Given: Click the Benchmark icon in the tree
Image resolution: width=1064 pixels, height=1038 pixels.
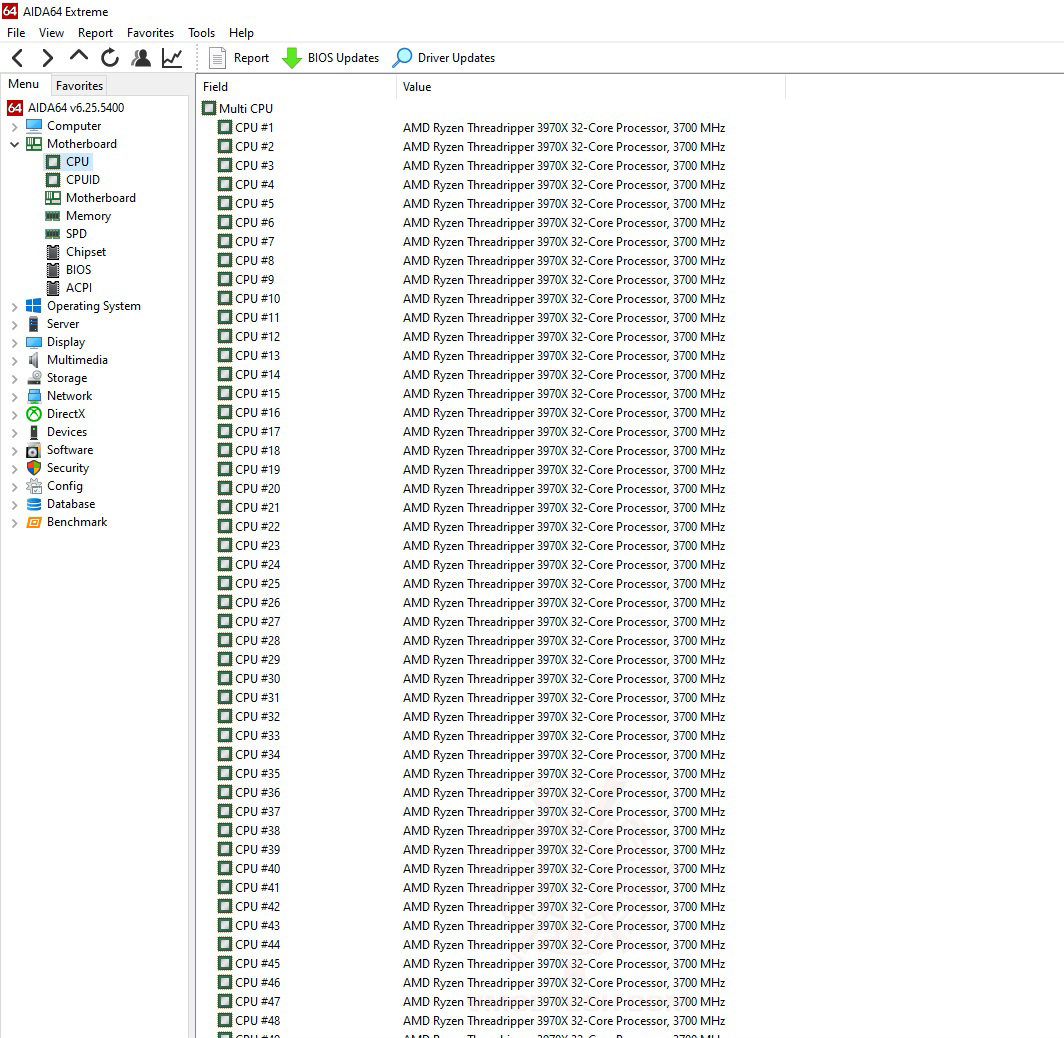Looking at the screenshot, I should coord(34,522).
